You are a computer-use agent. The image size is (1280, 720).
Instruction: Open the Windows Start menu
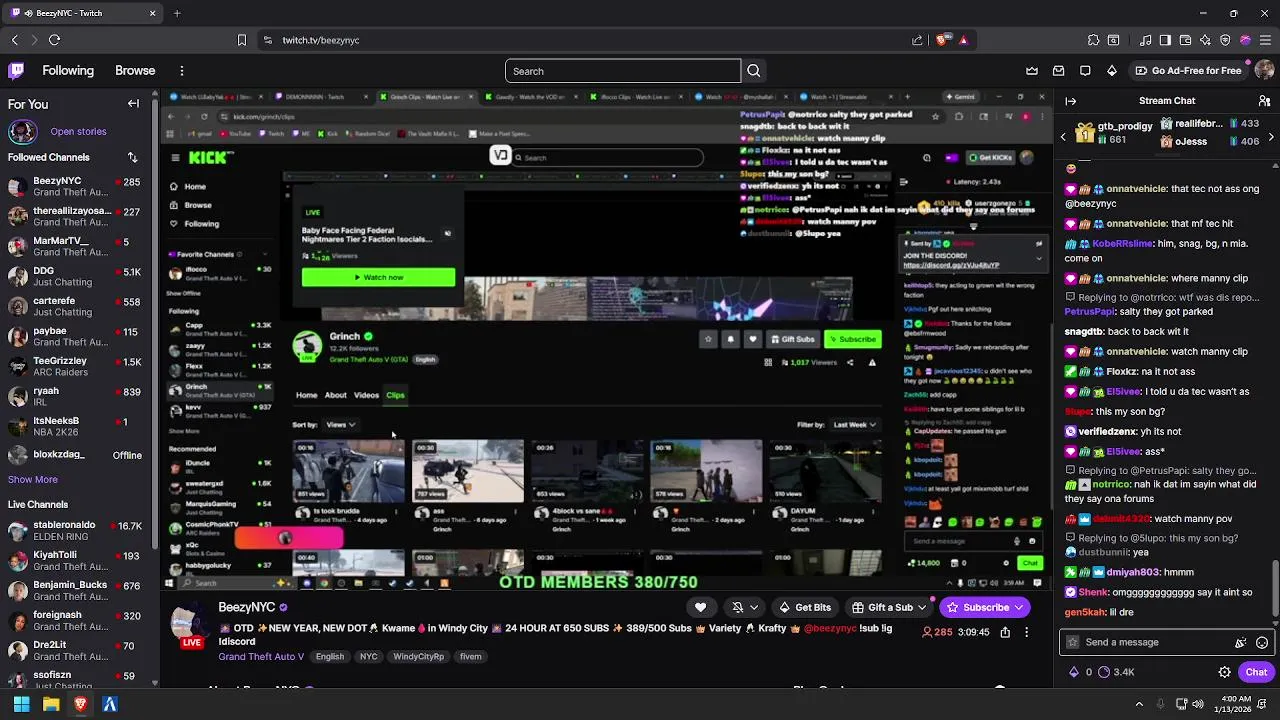21,704
